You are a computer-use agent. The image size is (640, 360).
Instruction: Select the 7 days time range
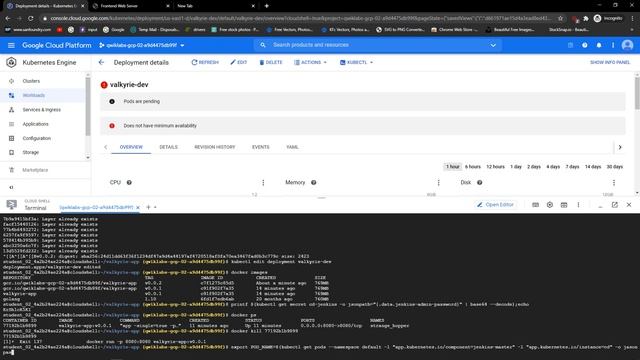pyautogui.click(x=572, y=167)
